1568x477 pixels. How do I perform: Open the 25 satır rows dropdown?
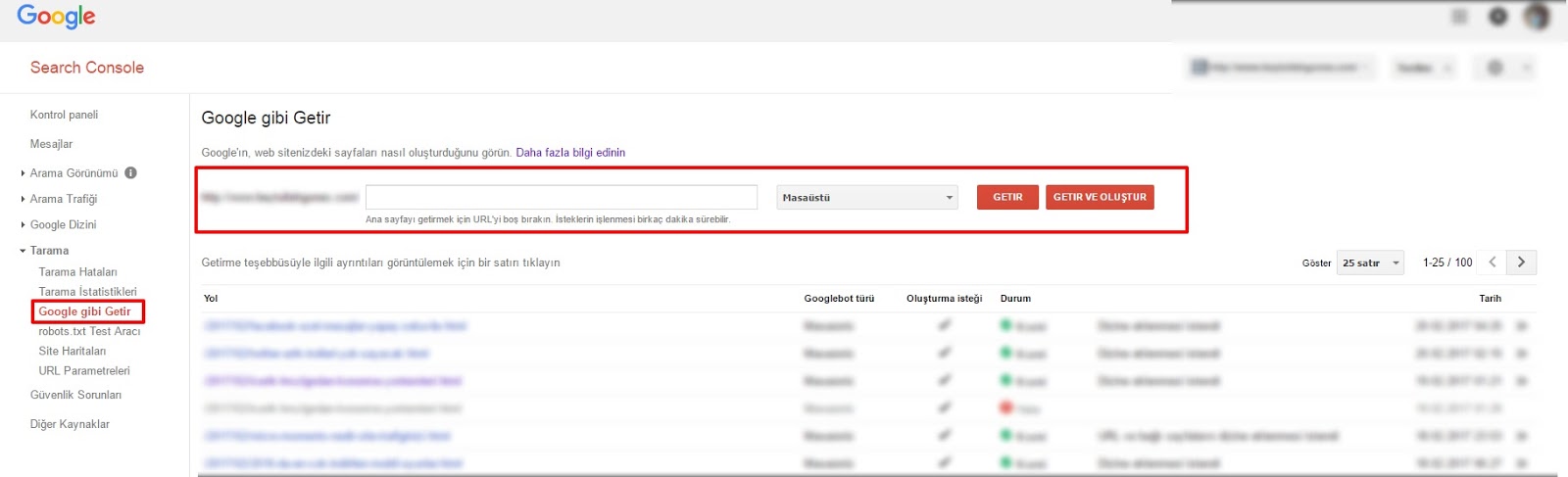(x=1370, y=262)
